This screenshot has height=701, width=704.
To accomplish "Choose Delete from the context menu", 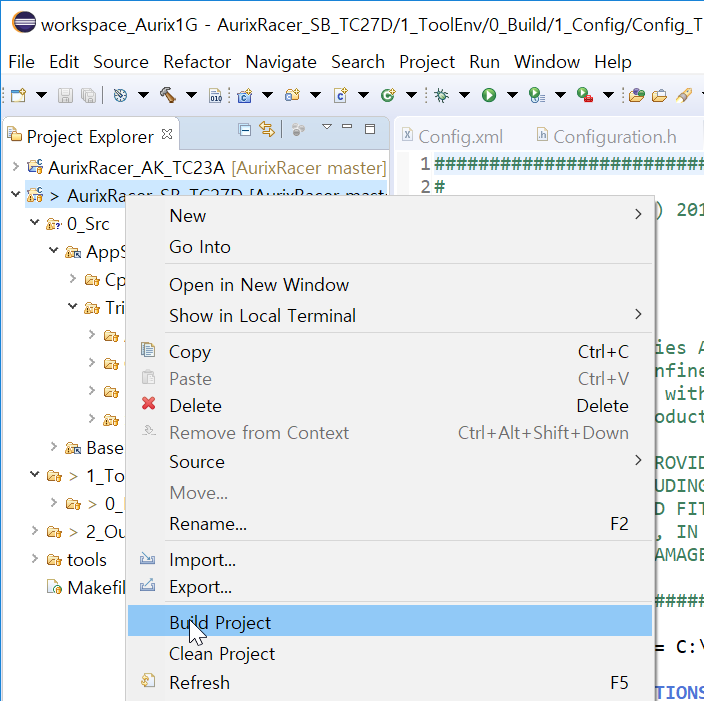I will 390,406.
